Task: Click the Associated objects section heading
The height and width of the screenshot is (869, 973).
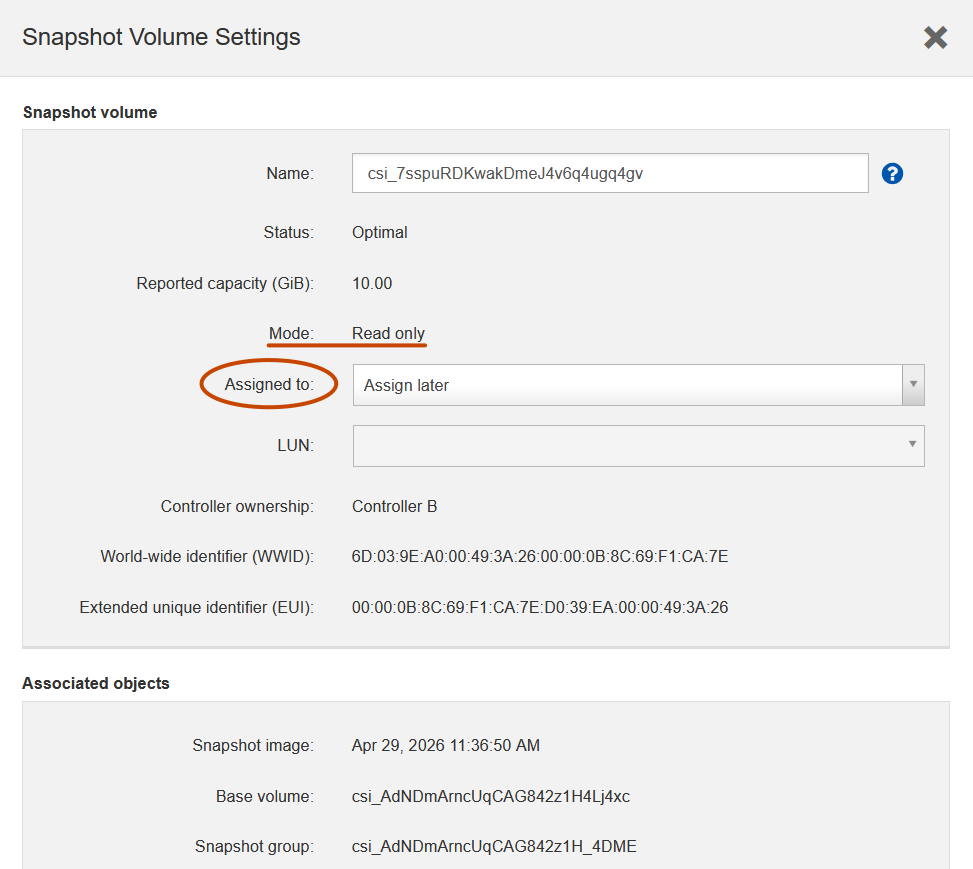Action: point(96,683)
